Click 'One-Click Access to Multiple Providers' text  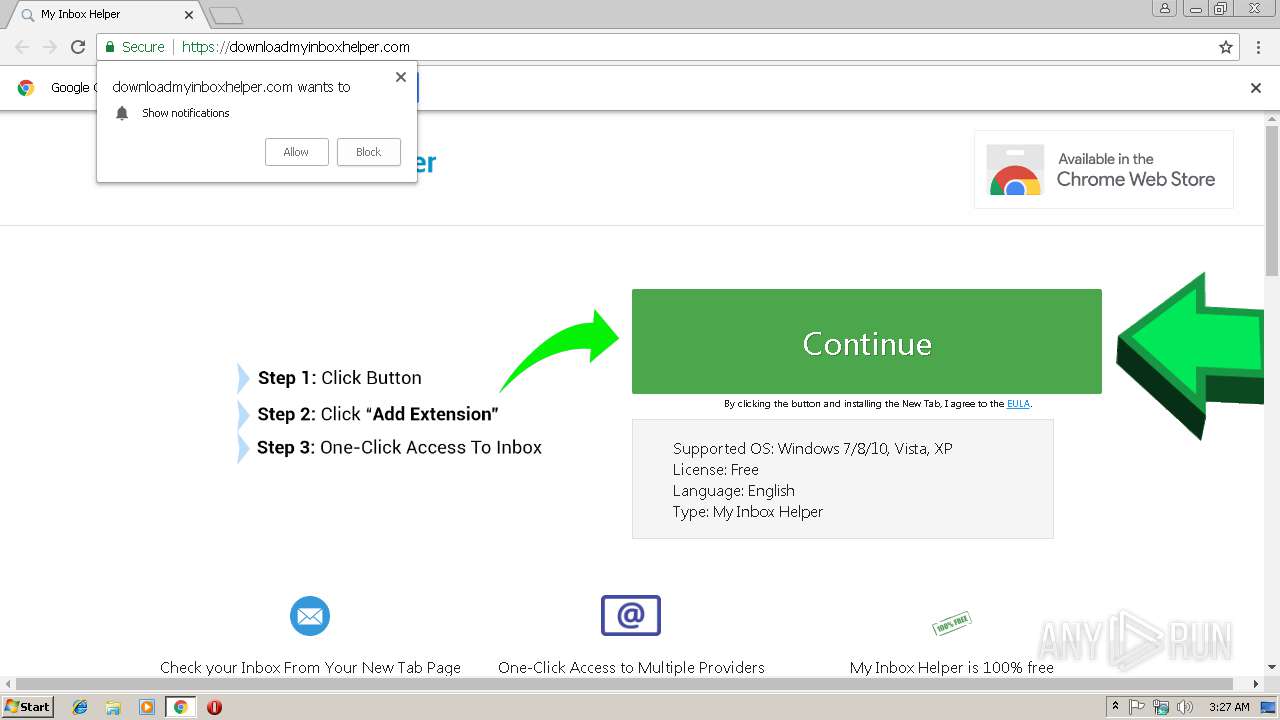tap(631, 667)
